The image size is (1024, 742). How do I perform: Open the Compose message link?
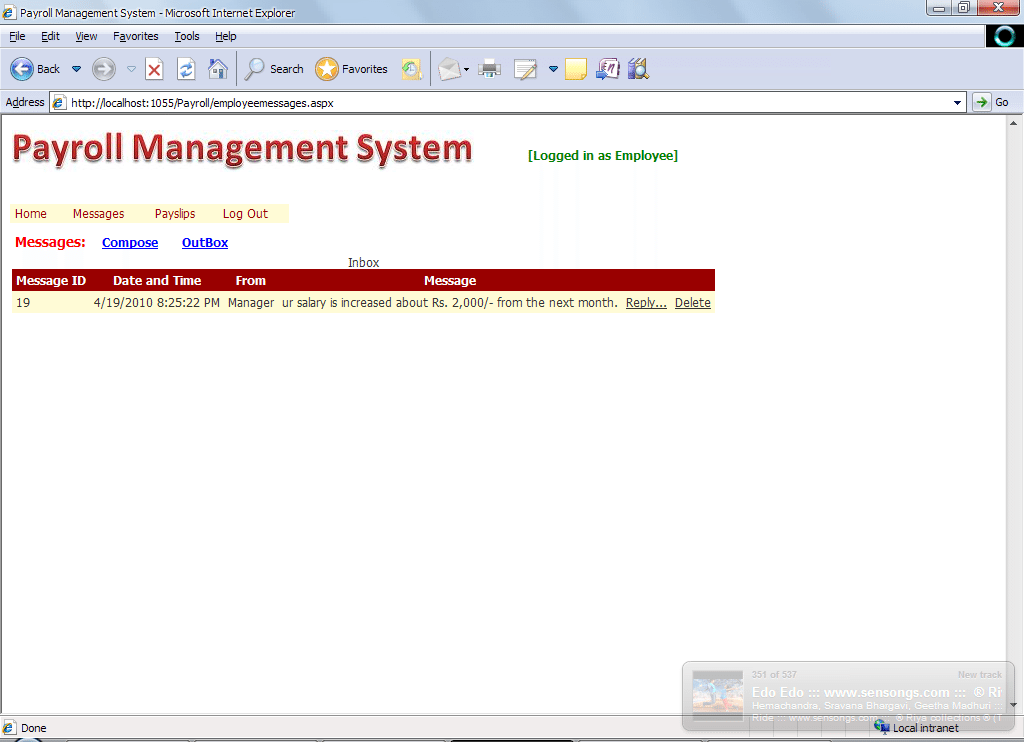(130, 243)
